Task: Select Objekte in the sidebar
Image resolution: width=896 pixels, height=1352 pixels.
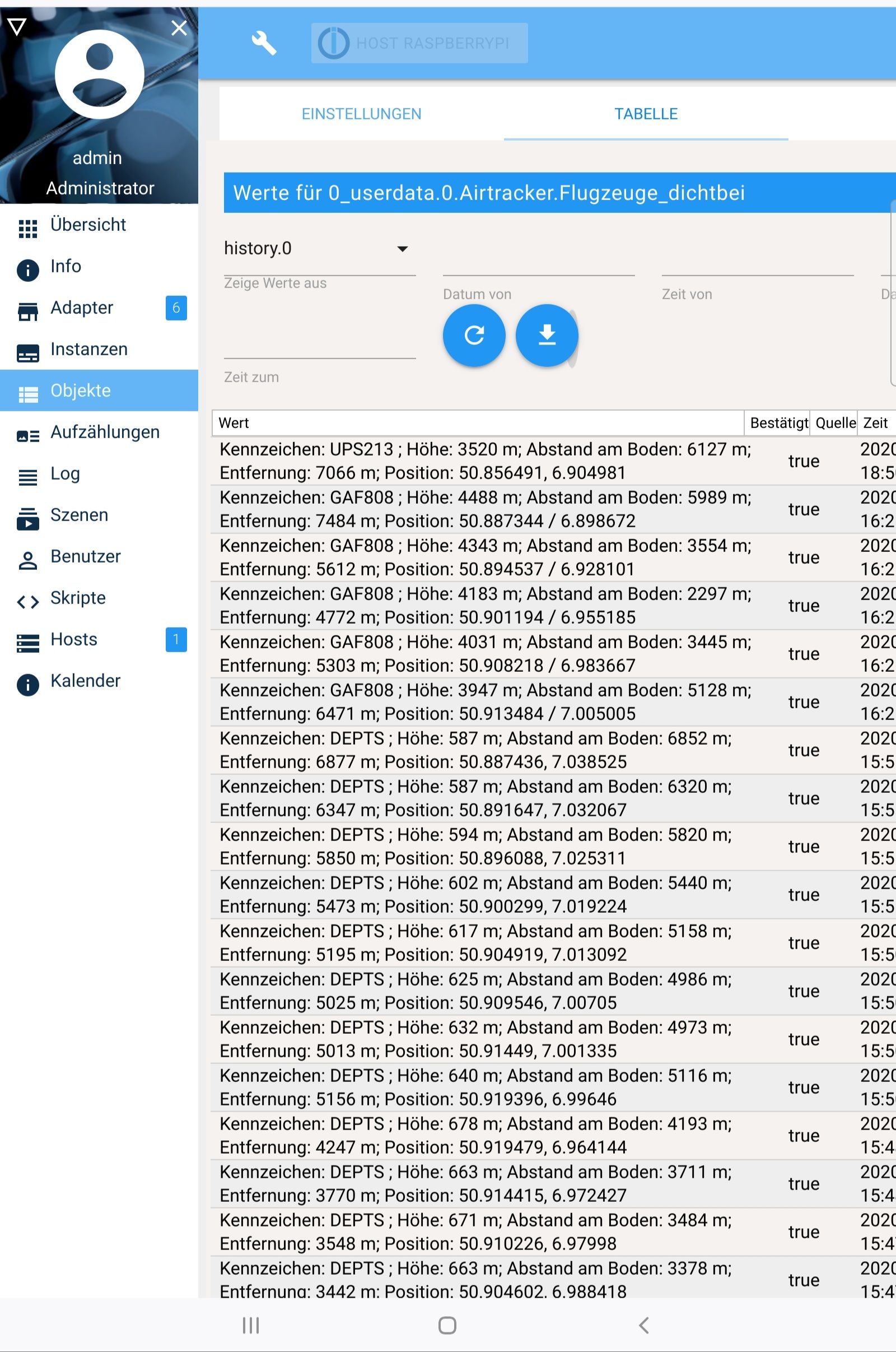Action: [99, 391]
